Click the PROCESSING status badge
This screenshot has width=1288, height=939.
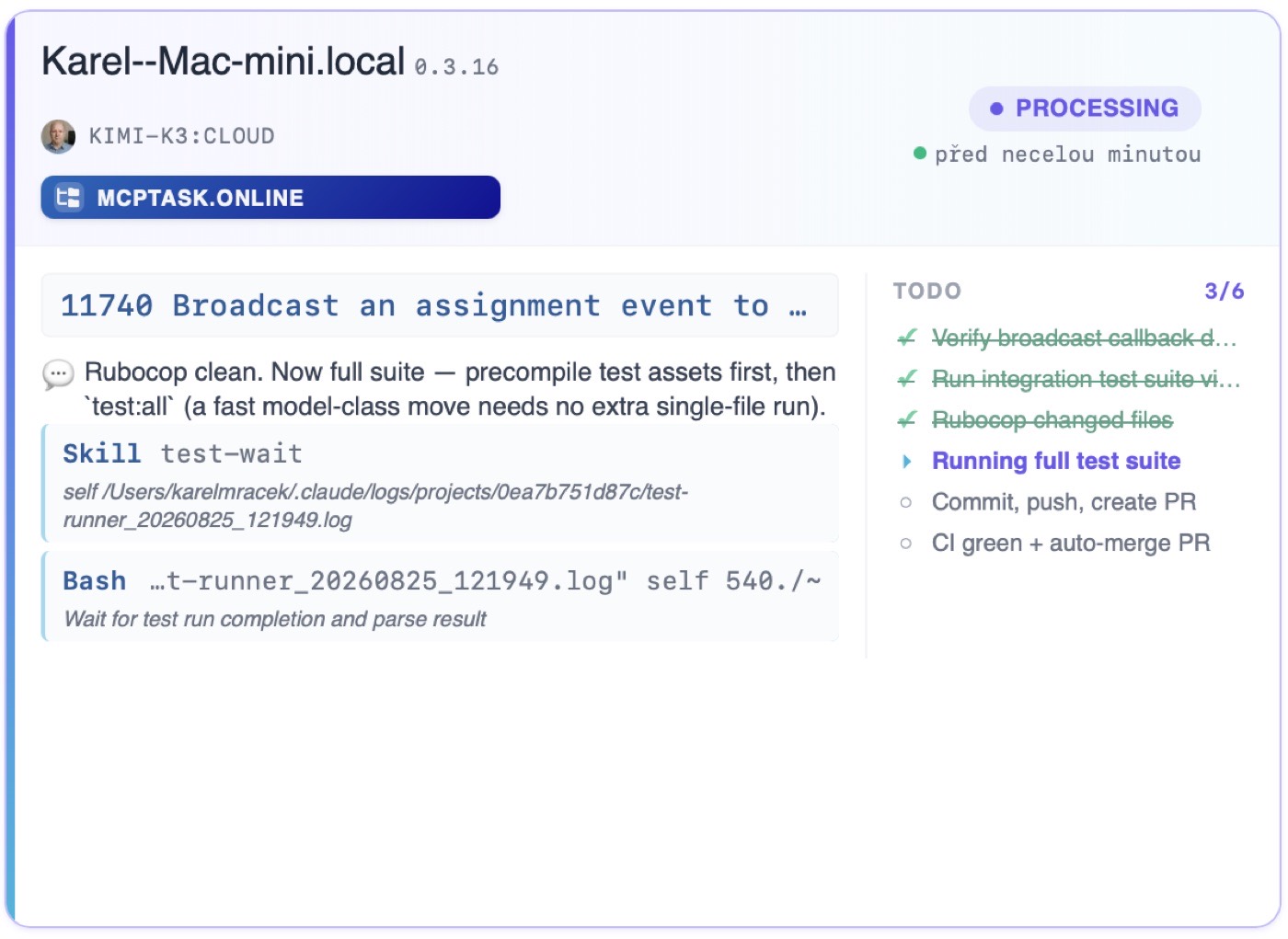coord(1085,109)
